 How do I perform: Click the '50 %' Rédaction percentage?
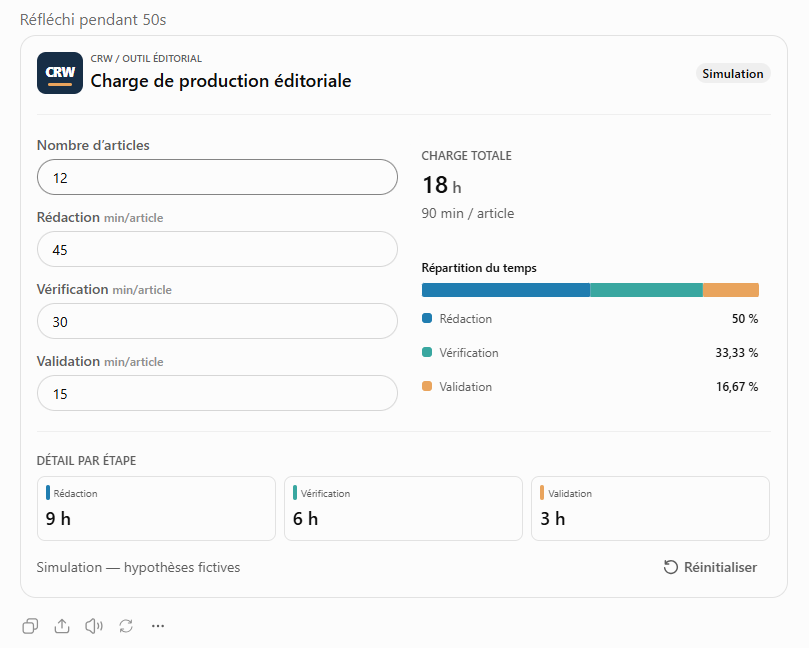coord(745,319)
